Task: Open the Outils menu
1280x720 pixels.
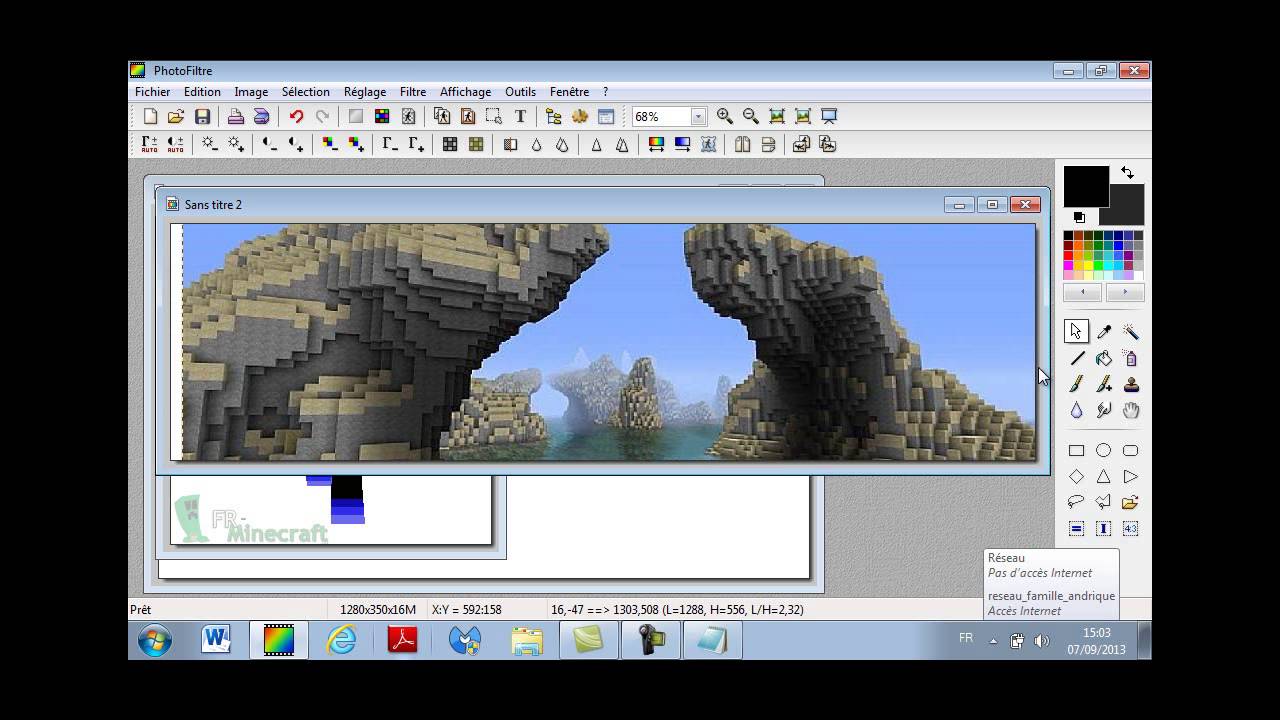Action: point(520,92)
